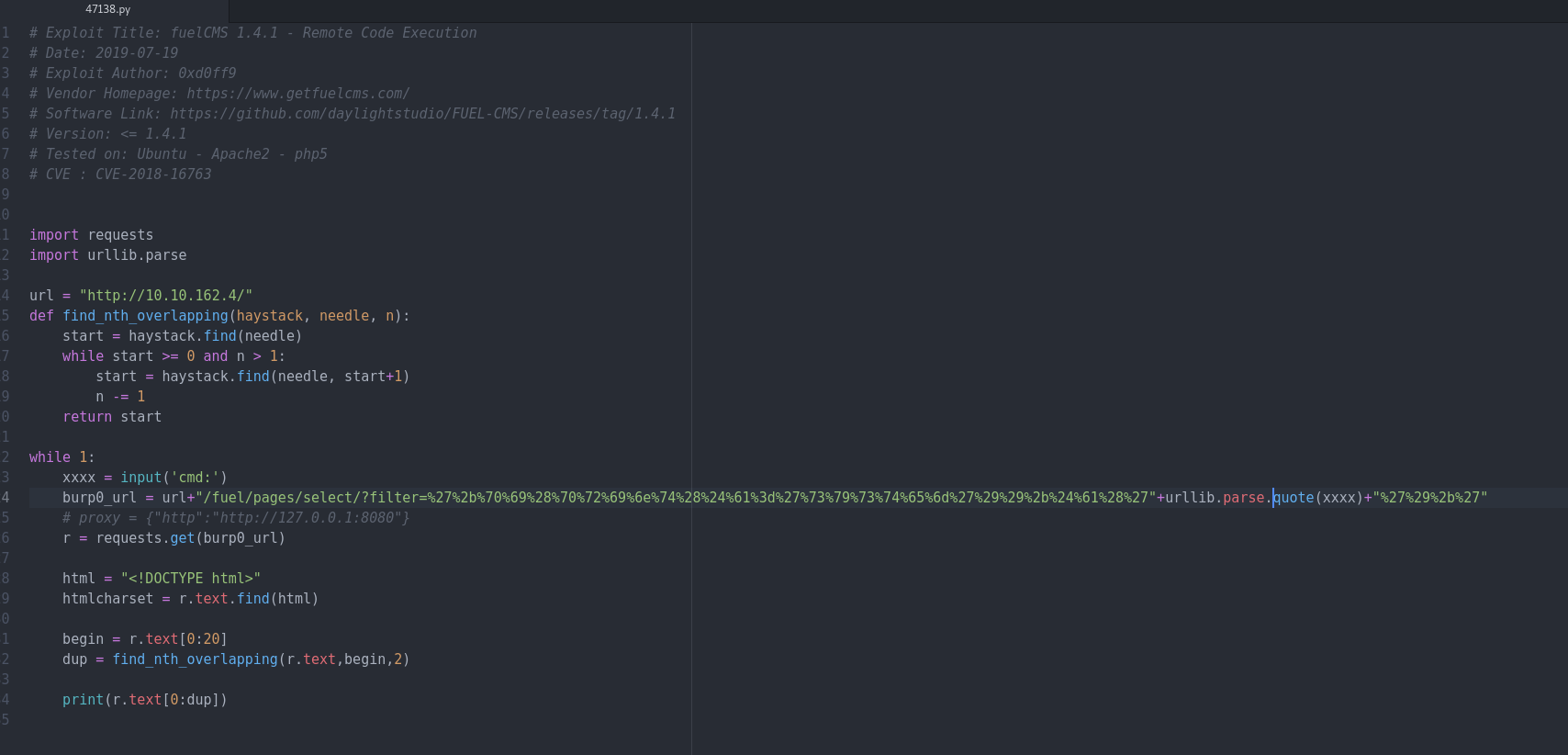This screenshot has height=755, width=1568.
Task: Click the gutter number beside the print line
Action: tap(6, 700)
